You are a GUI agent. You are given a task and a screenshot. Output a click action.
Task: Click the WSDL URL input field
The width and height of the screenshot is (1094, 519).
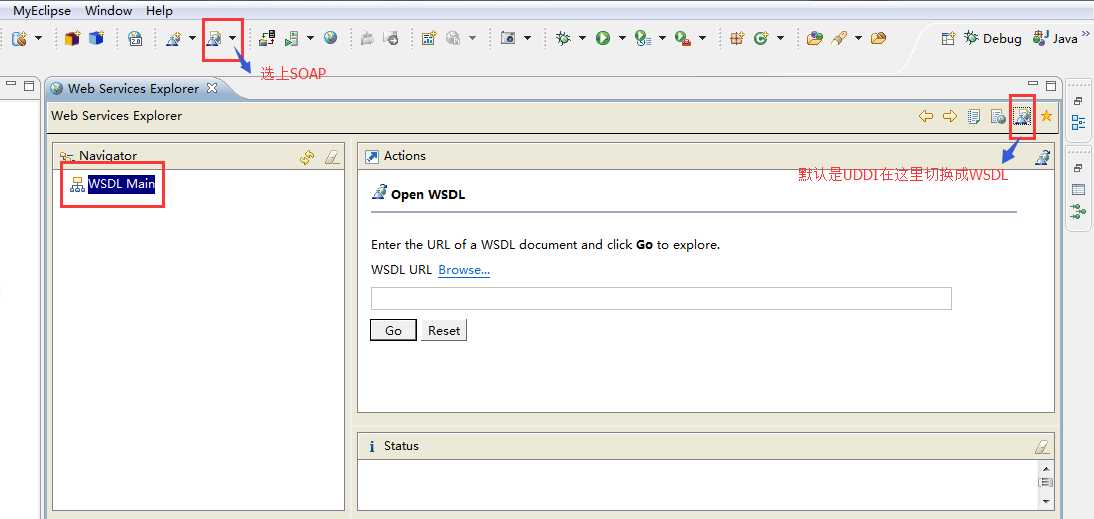661,299
